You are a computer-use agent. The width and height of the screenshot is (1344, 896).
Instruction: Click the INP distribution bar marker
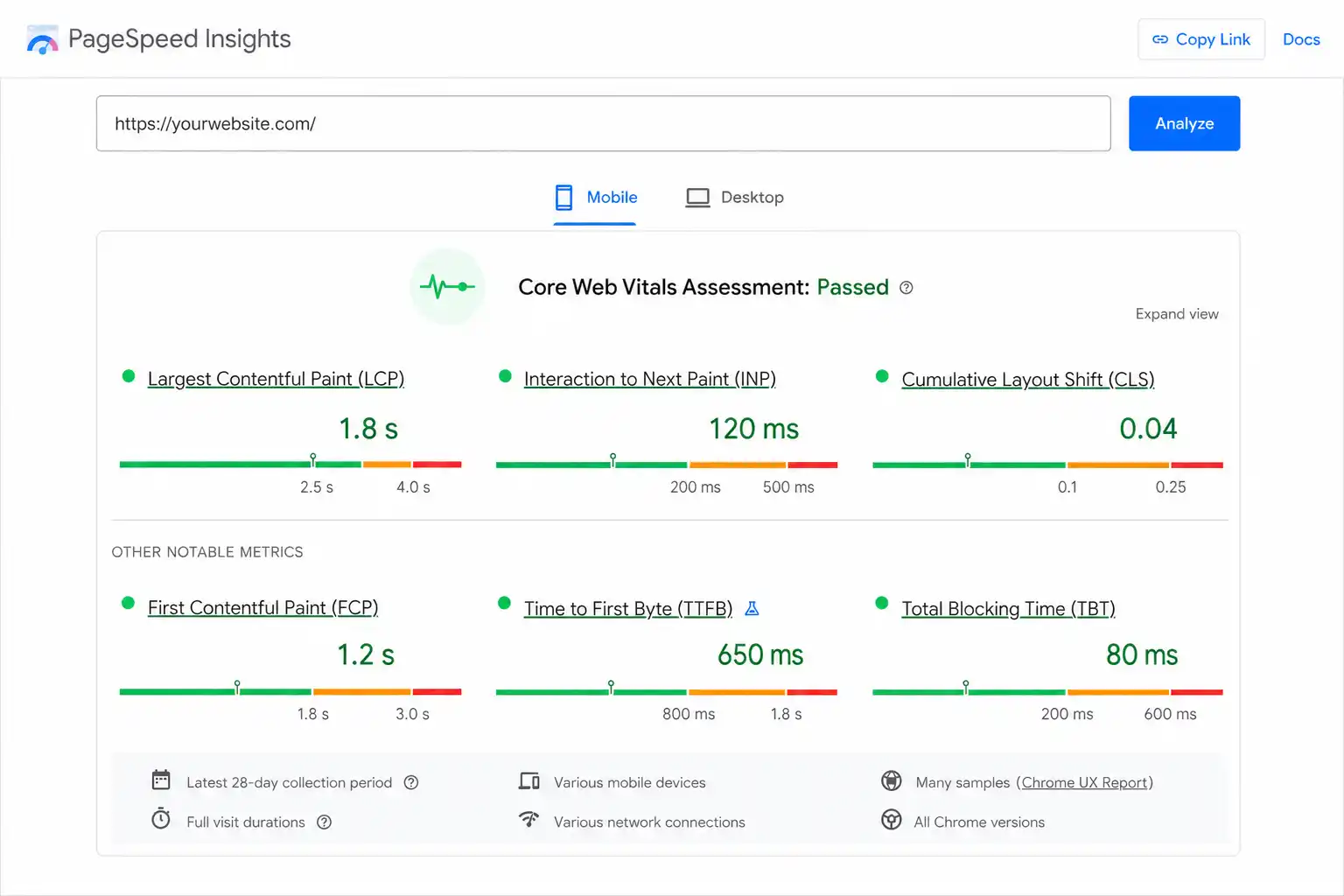[x=612, y=460]
